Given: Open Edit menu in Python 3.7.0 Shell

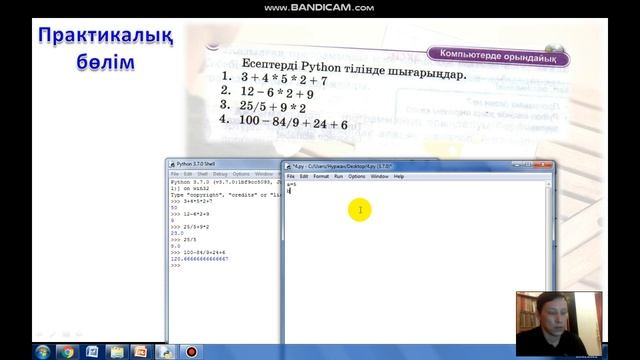Looking at the screenshot, I should (x=188, y=174).
